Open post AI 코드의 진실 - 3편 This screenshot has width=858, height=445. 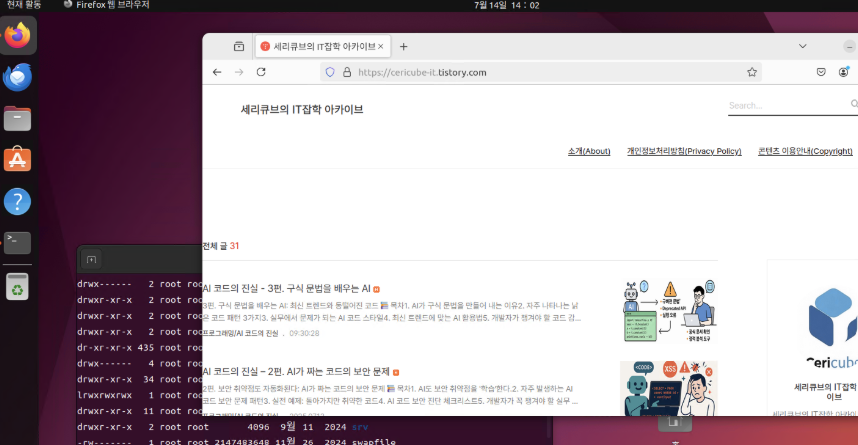(x=286, y=288)
